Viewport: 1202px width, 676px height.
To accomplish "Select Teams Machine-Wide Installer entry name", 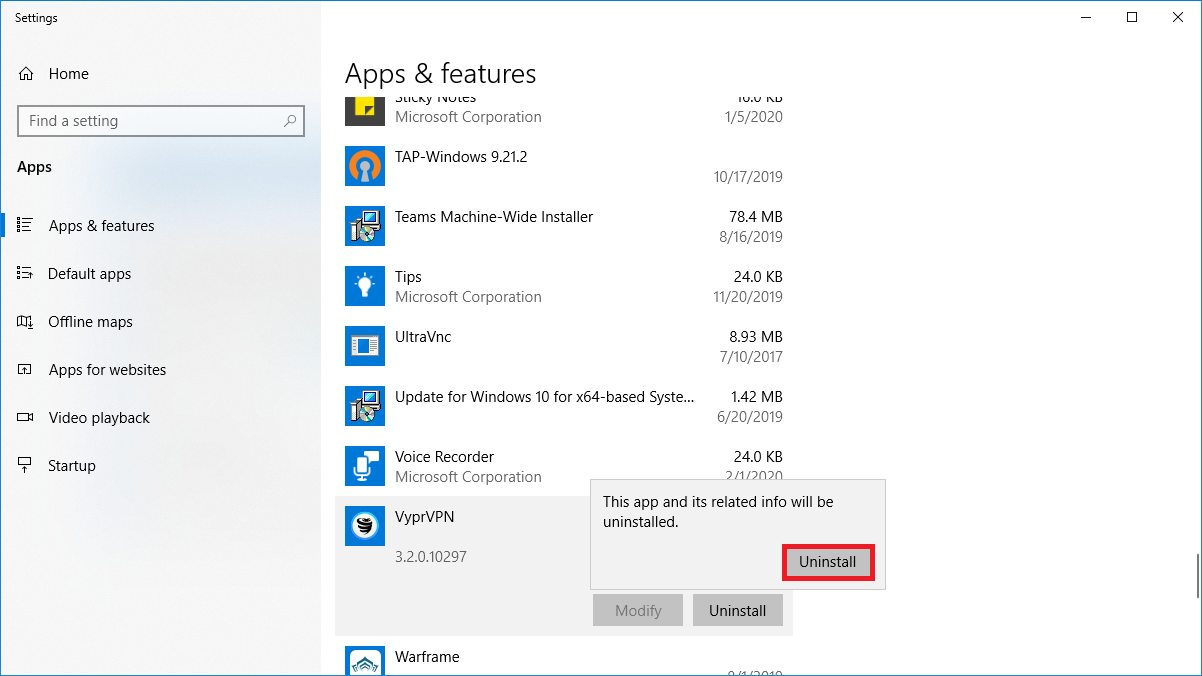I will 494,217.
